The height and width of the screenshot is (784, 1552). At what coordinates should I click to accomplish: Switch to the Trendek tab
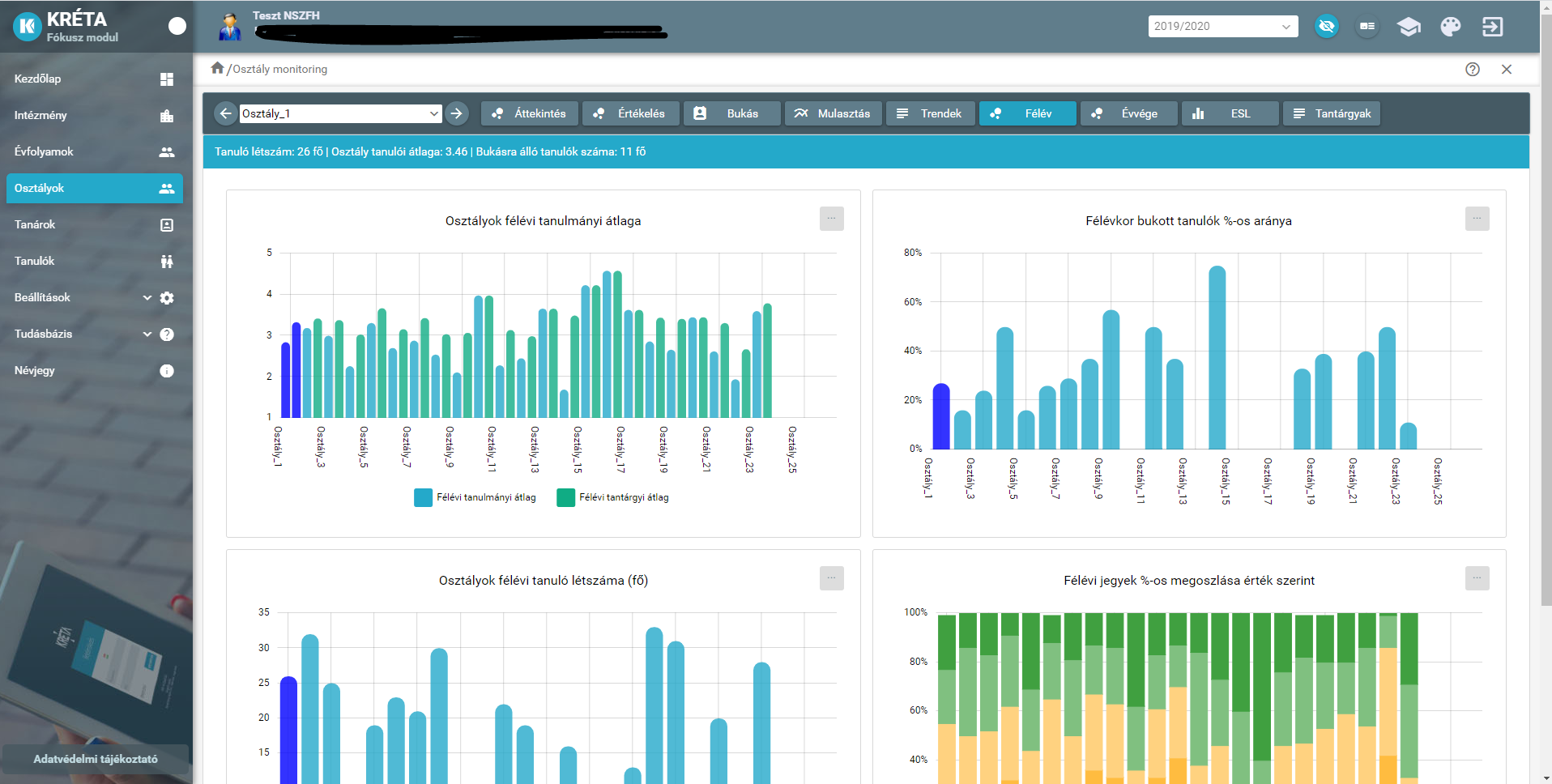point(931,113)
